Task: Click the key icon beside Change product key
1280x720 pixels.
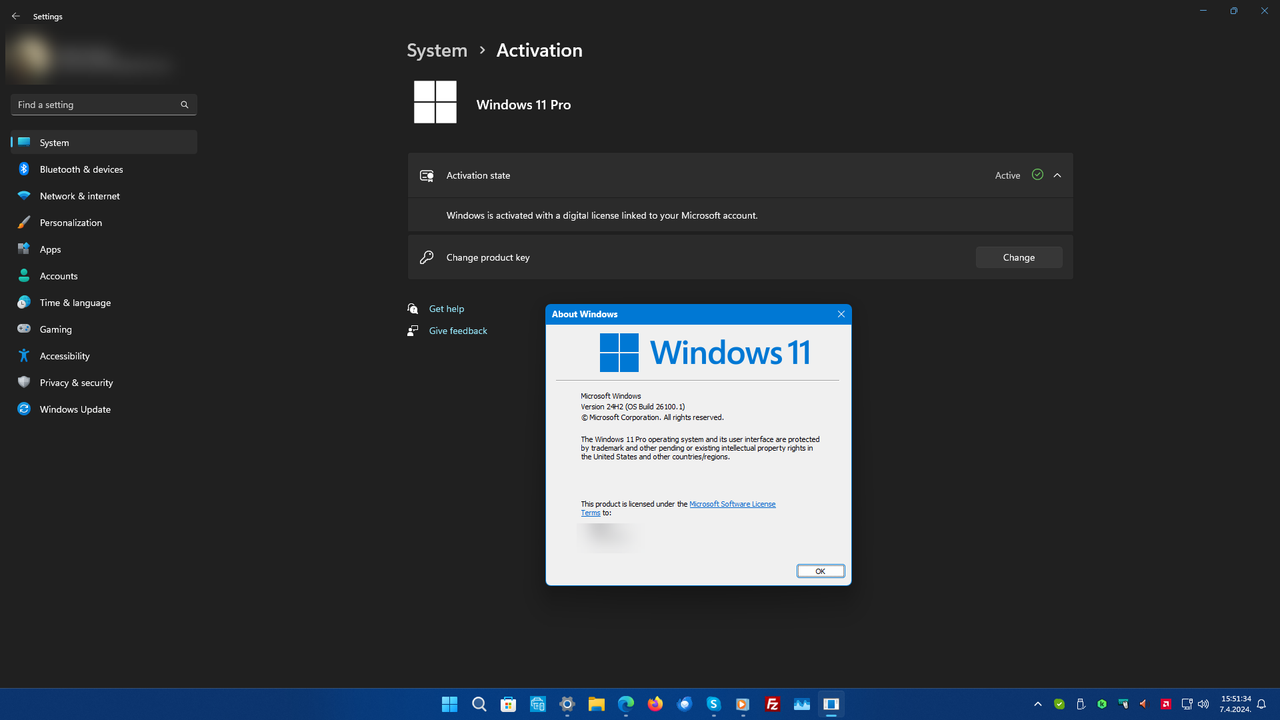Action: pyautogui.click(x=427, y=257)
